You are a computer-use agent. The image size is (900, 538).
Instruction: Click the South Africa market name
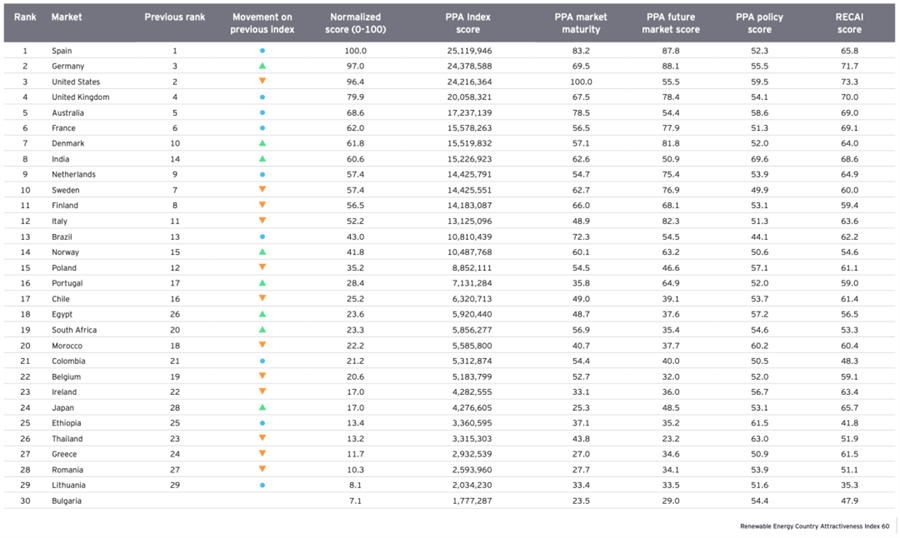click(74, 330)
